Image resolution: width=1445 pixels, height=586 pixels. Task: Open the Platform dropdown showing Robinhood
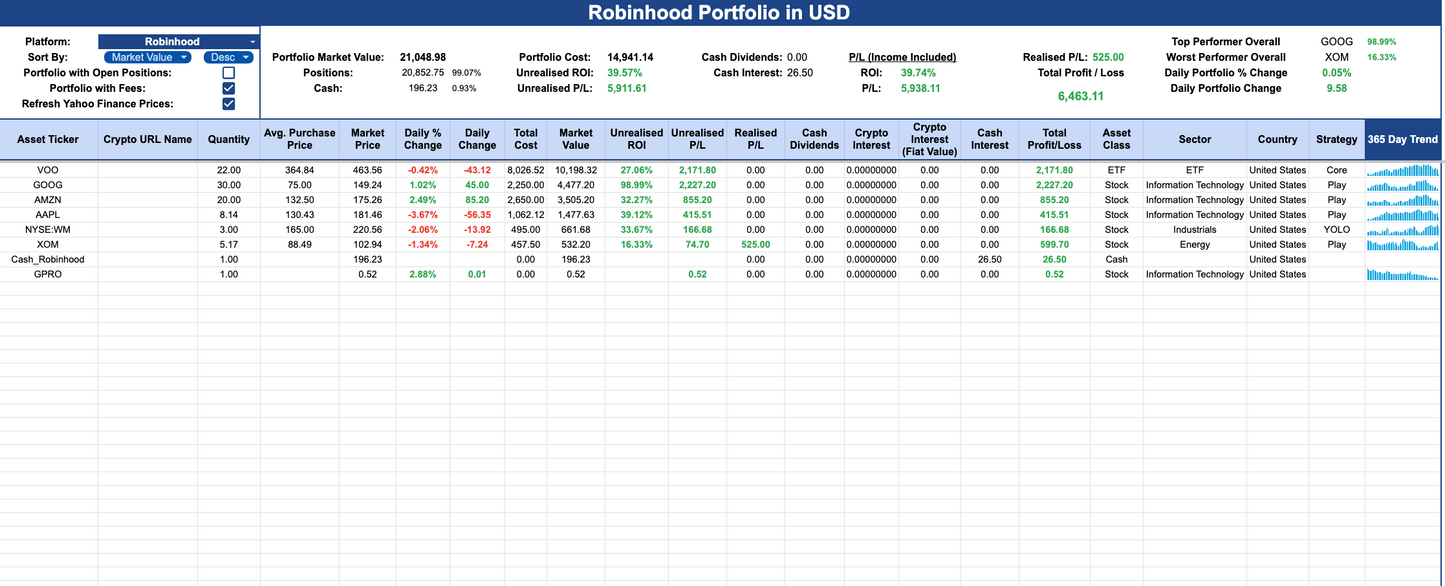pos(178,42)
